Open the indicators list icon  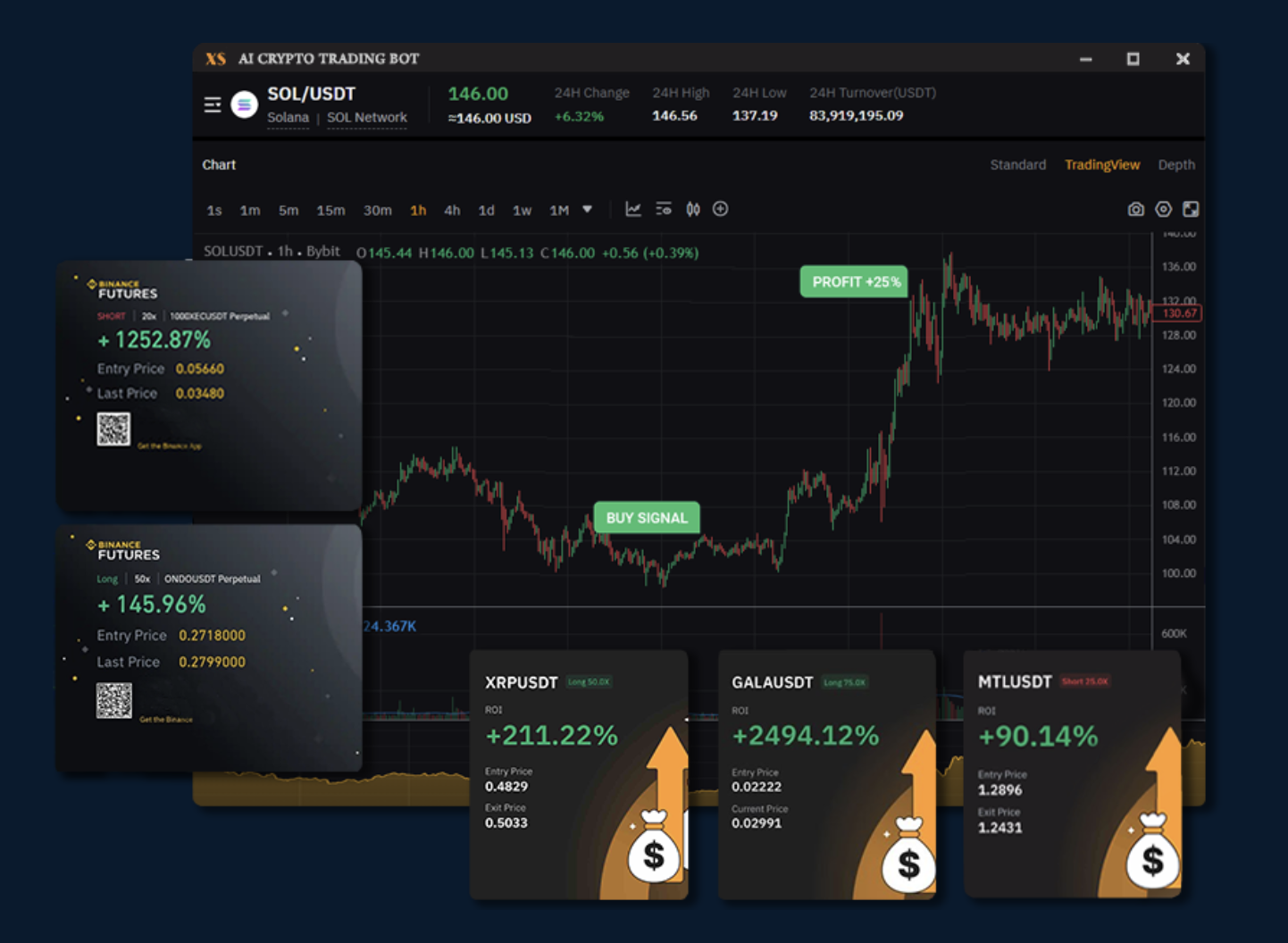(664, 208)
